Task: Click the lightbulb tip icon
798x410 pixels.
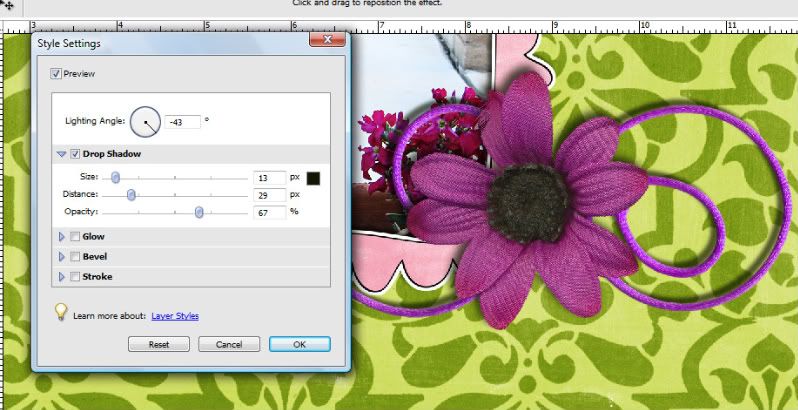Action: point(61,311)
